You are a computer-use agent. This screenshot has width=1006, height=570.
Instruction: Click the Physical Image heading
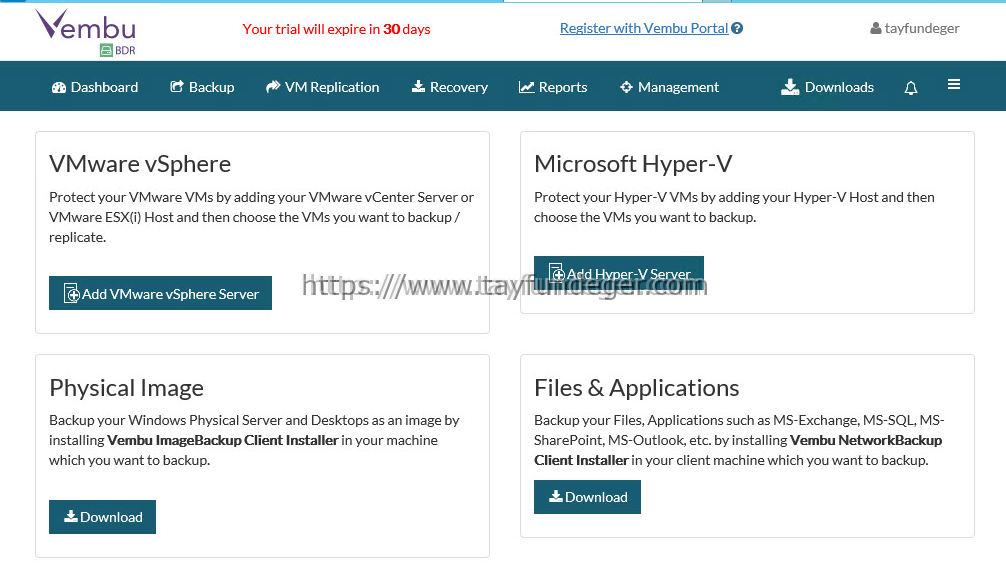point(126,388)
